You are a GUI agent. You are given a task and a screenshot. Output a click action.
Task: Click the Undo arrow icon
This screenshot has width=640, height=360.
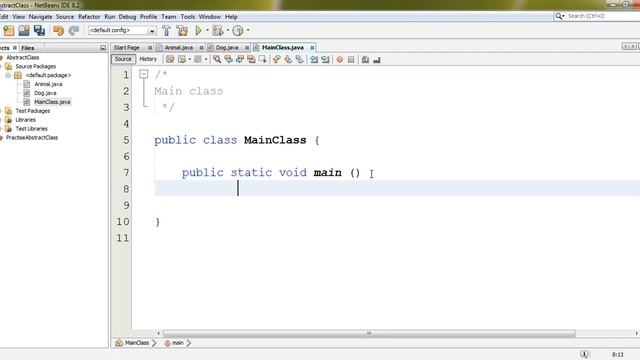click(58, 31)
